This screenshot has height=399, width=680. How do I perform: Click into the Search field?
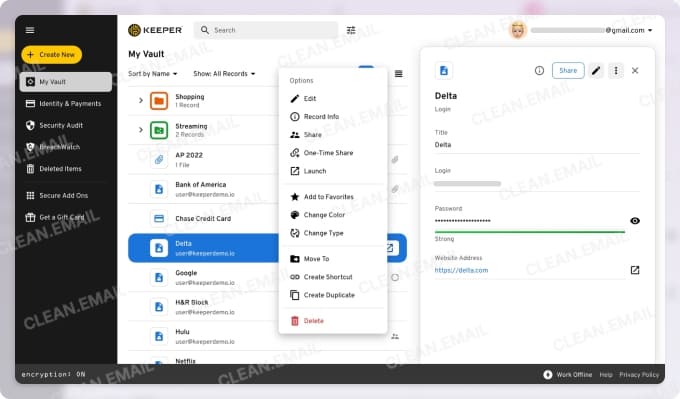click(266, 30)
